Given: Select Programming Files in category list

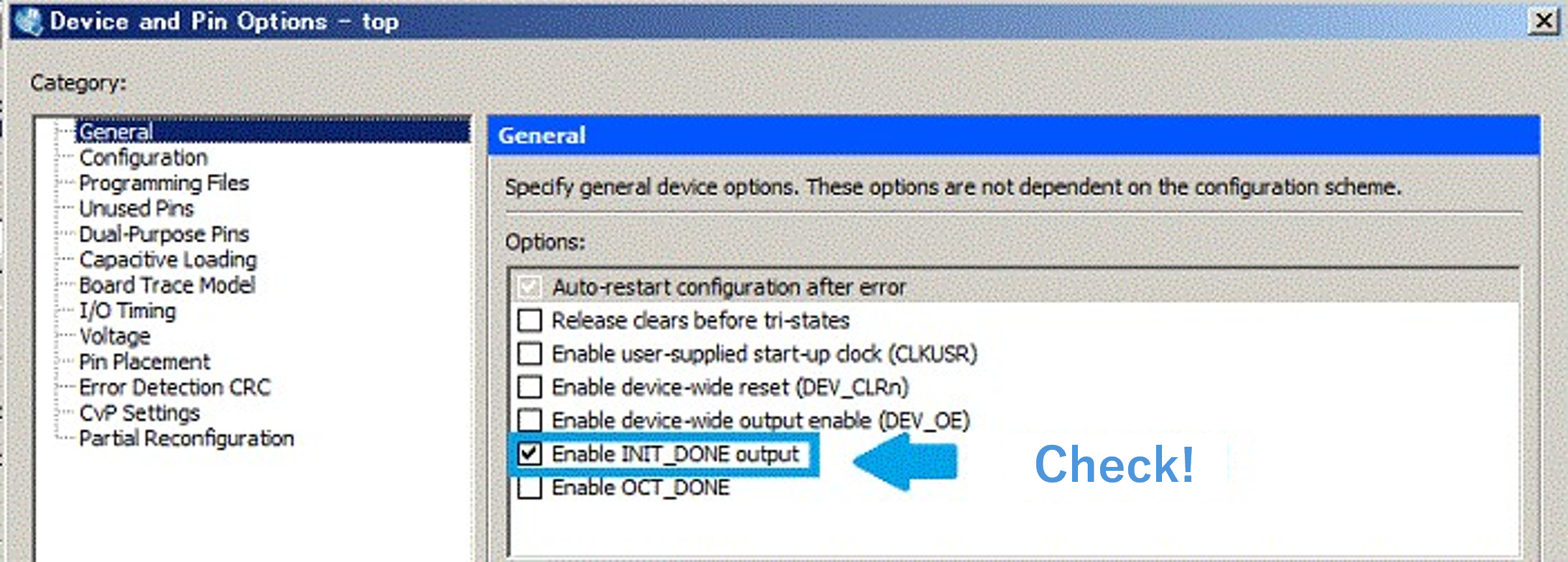Looking at the screenshot, I should (x=164, y=183).
